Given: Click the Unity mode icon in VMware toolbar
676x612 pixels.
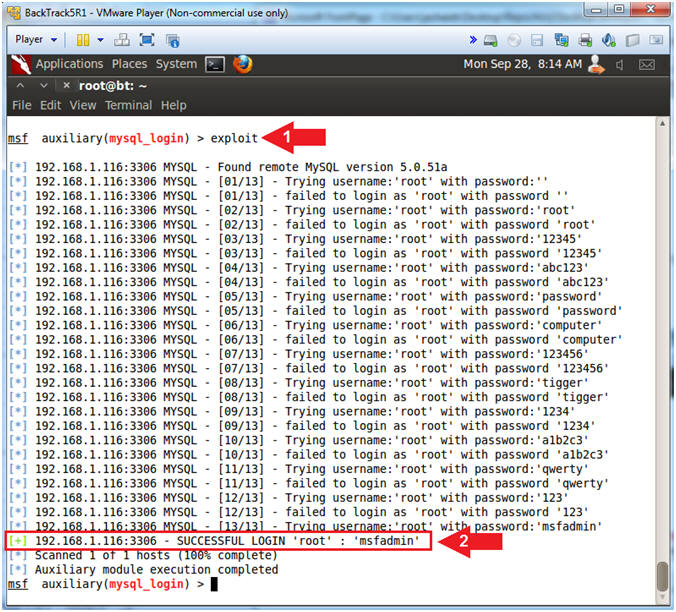Looking at the screenshot, I should point(173,41).
